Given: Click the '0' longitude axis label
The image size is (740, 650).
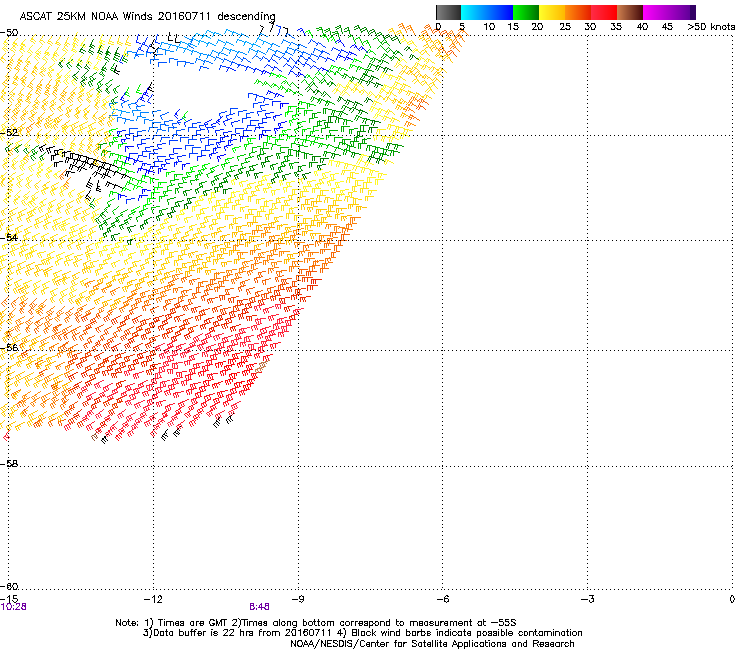Looking at the screenshot, I should (x=732, y=599).
